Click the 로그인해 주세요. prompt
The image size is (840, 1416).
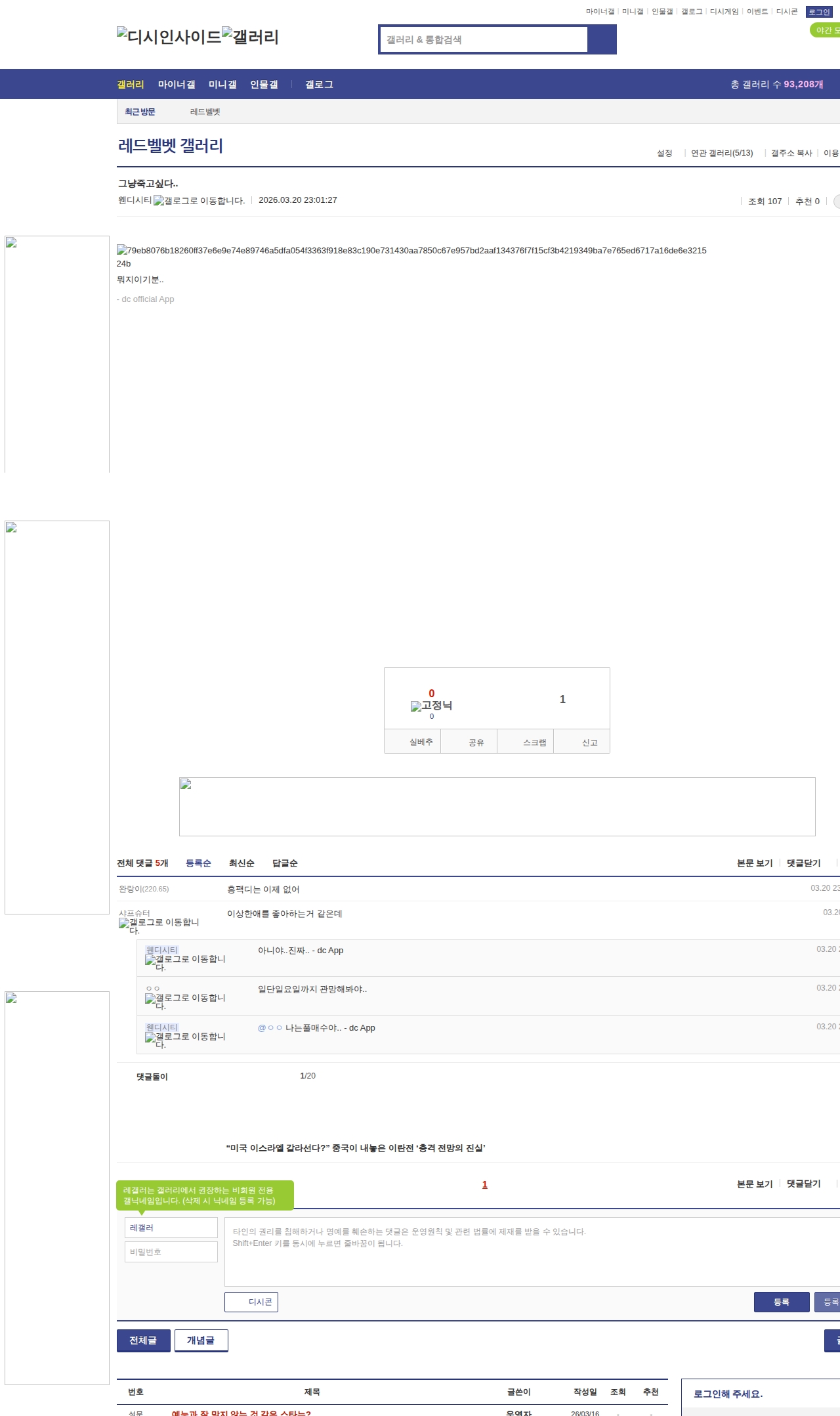coord(728,1394)
